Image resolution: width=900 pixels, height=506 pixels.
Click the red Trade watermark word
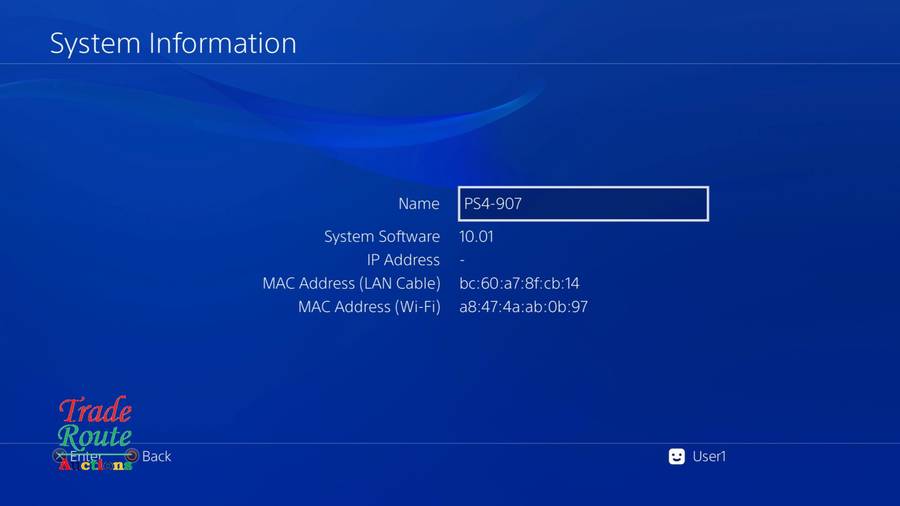coord(95,410)
